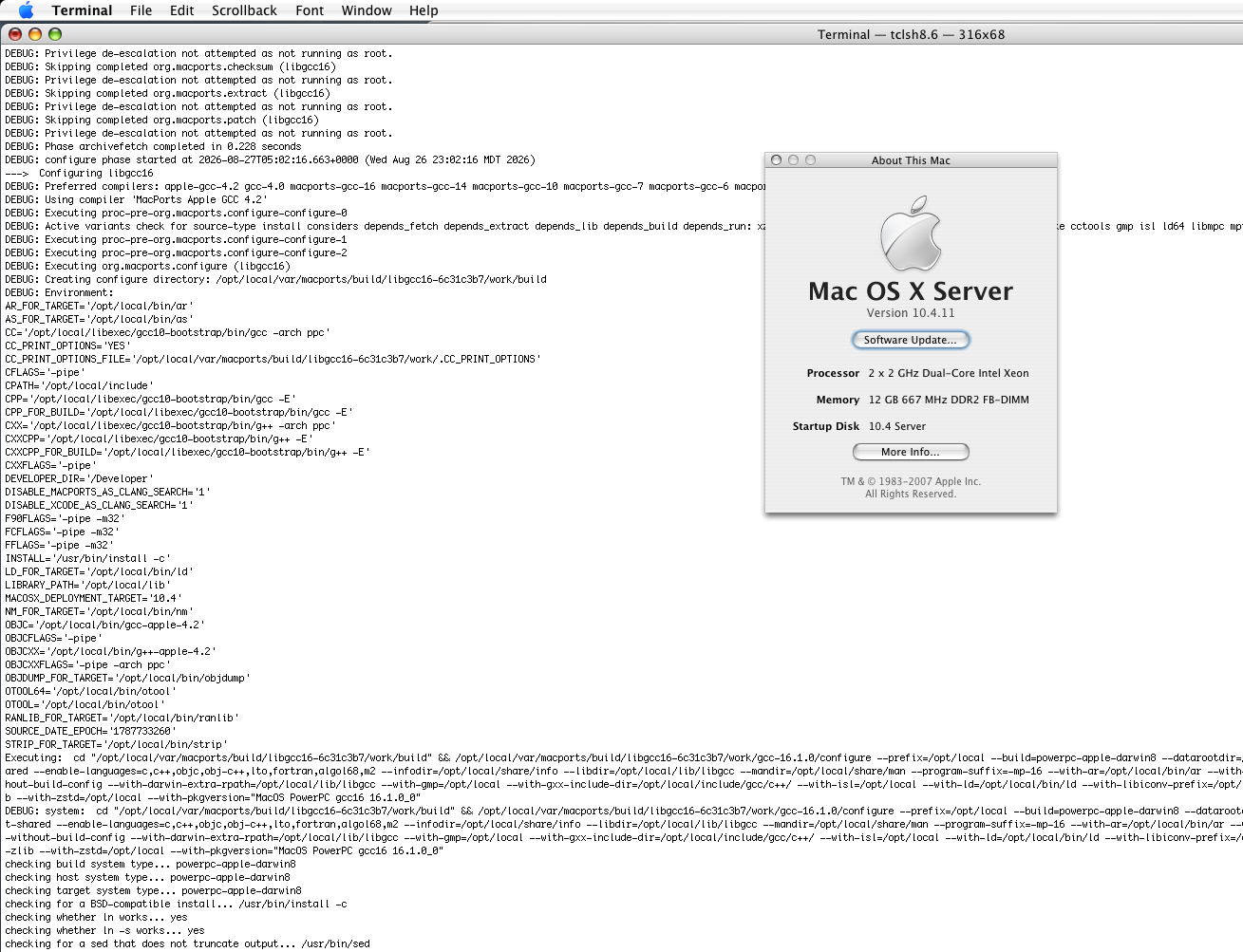Click the More Info... button
The width and height of the screenshot is (1243, 952).
(911, 452)
